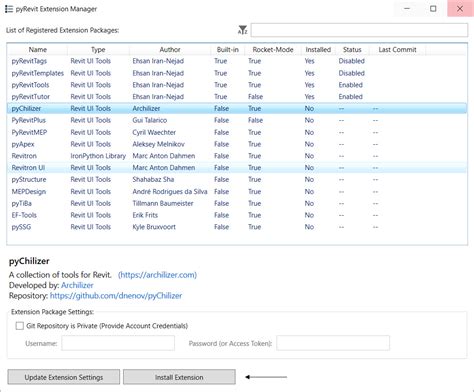Select the pyRevitTutor row

click(x=237, y=97)
